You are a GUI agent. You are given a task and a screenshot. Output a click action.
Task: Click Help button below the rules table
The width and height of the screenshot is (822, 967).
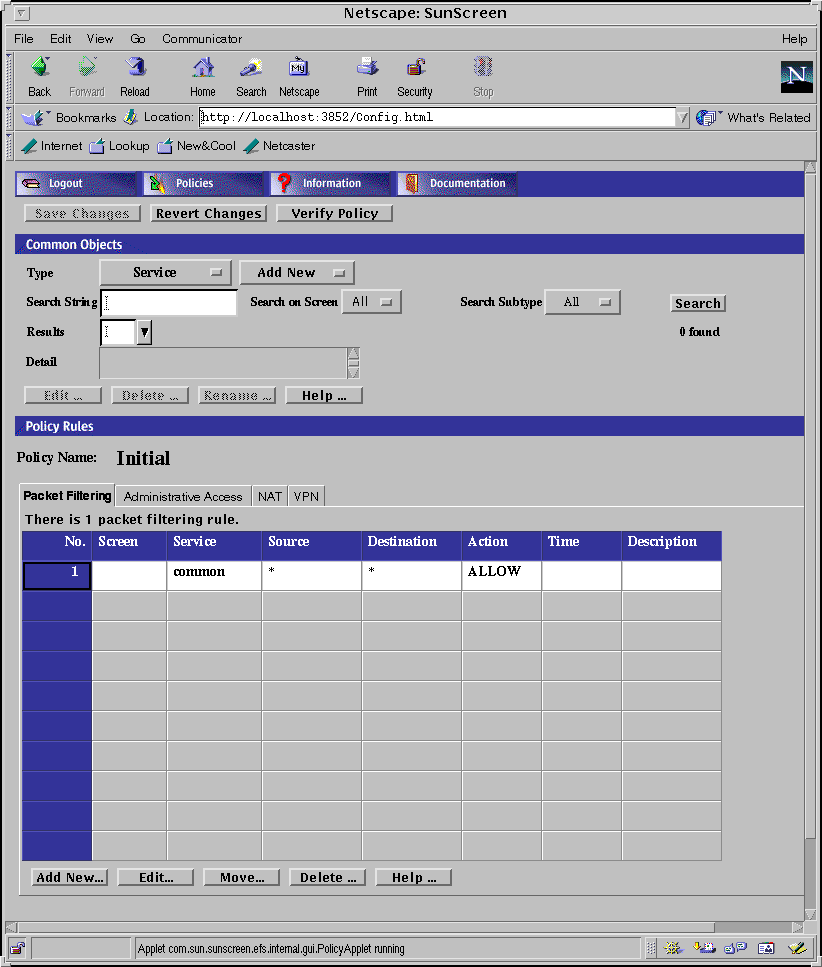(x=414, y=878)
